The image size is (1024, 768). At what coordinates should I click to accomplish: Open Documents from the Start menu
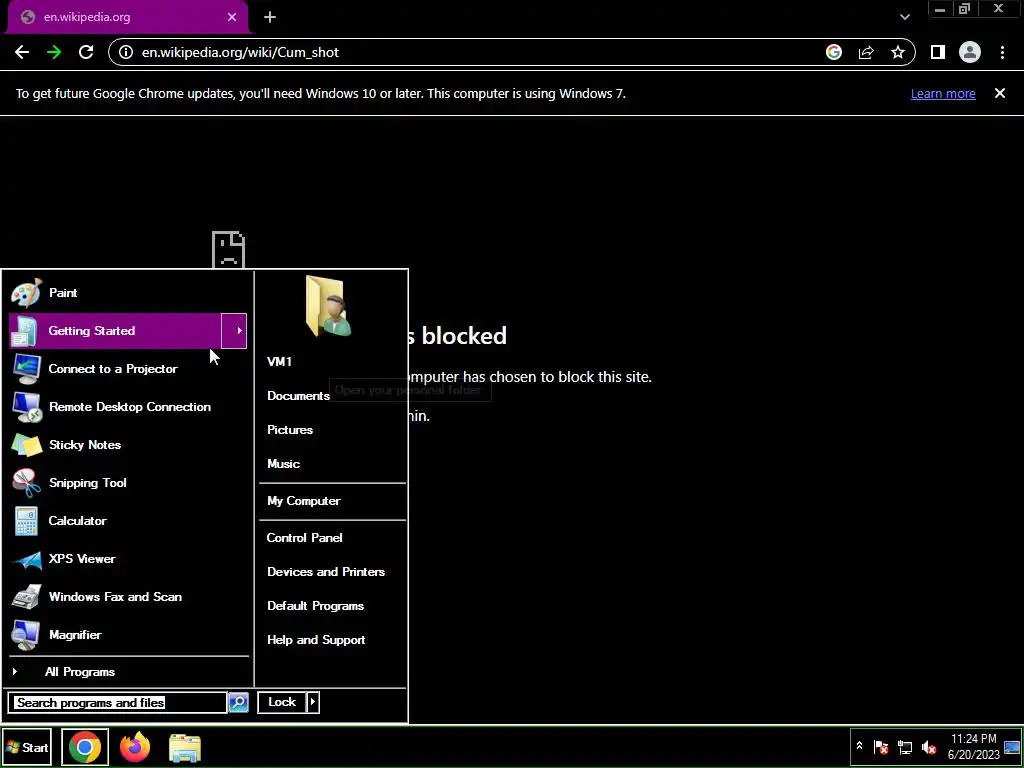332,396
